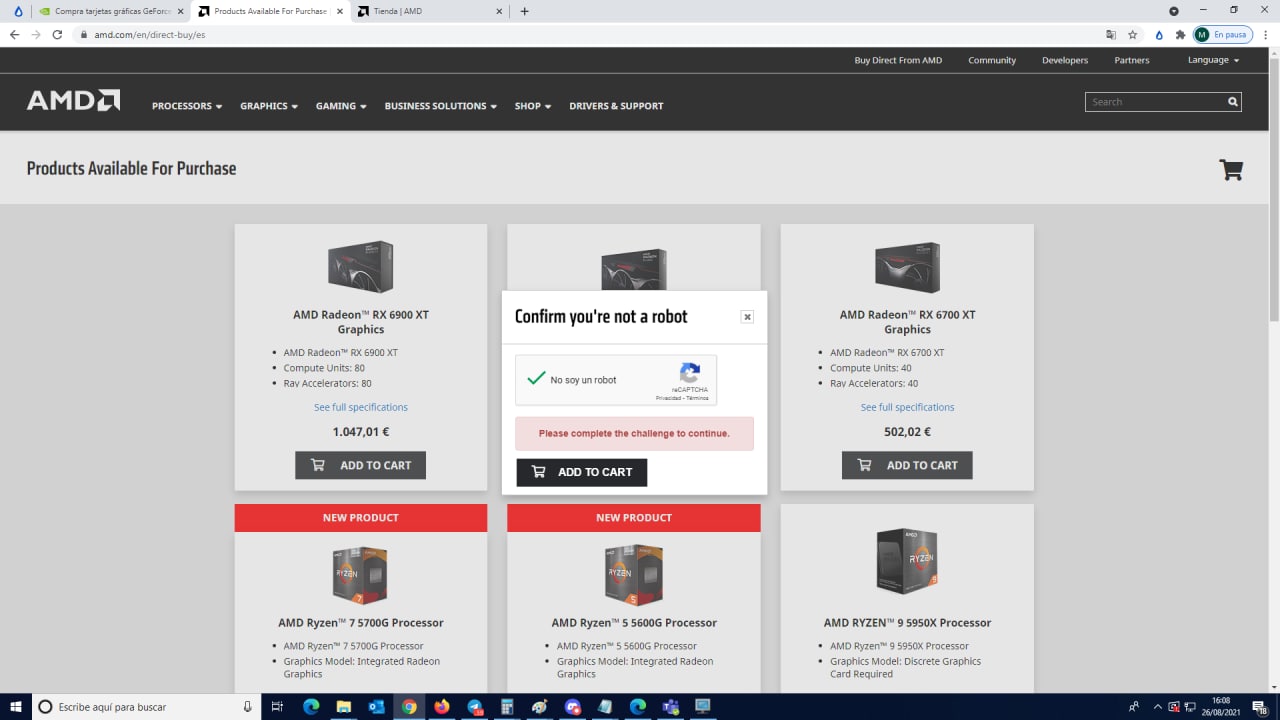This screenshot has height=720, width=1280.
Task: Click Ryzen 7 5700G product image
Action: tap(360, 575)
